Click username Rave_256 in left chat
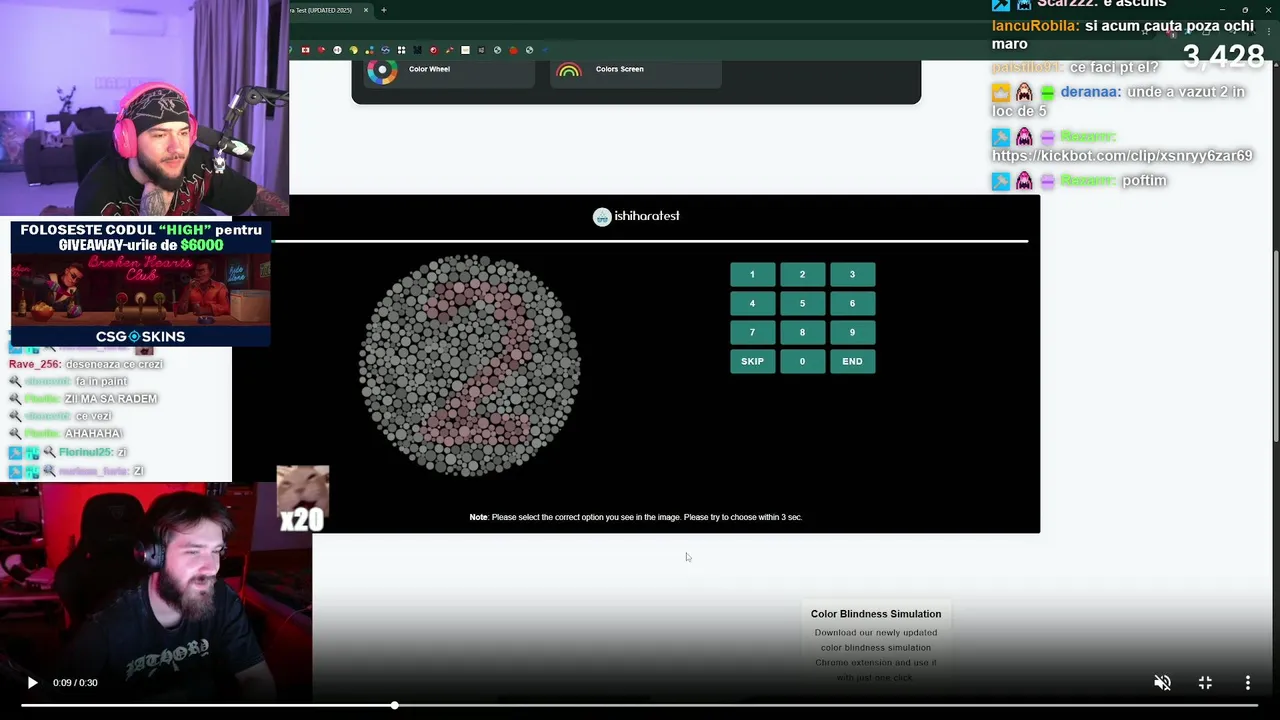 tap(35, 364)
